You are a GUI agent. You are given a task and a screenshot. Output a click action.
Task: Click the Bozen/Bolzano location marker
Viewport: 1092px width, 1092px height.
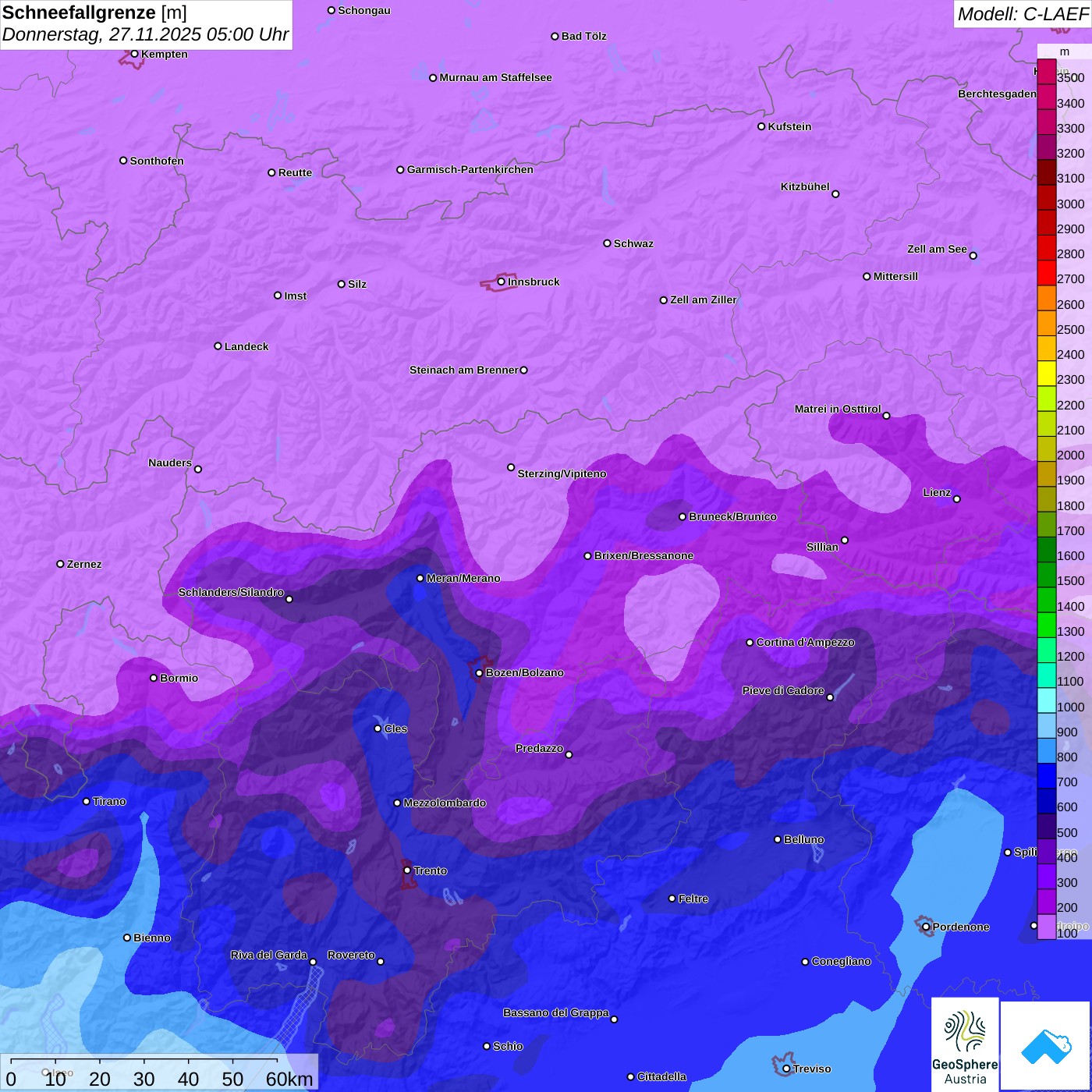click(x=479, y=672)
